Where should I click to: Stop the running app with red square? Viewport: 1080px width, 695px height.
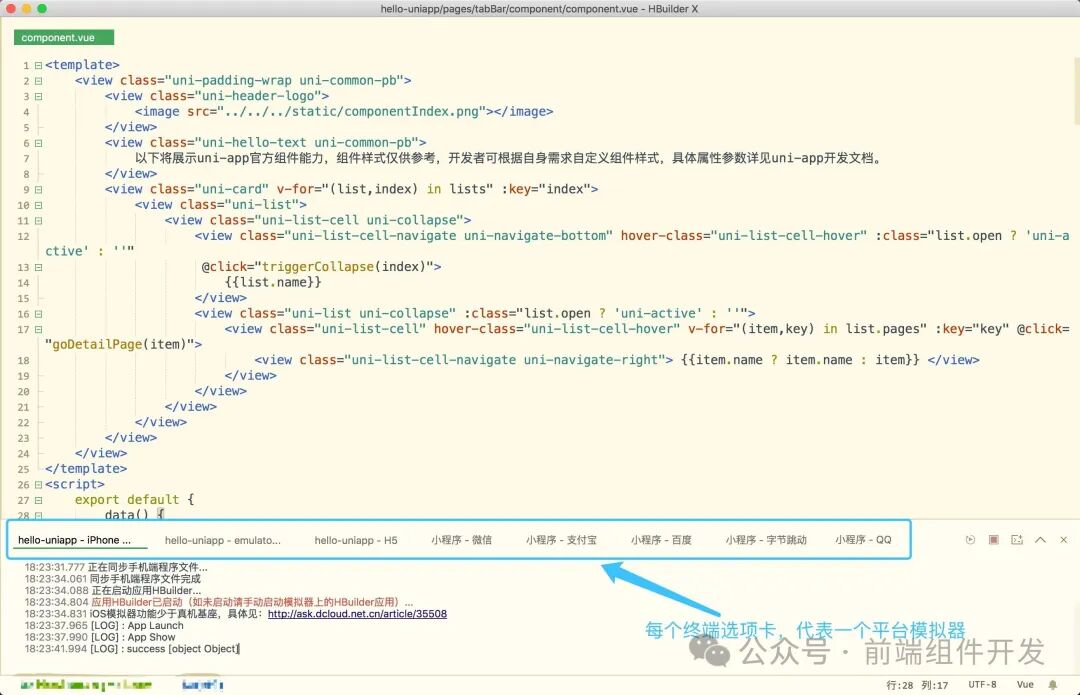pos(993,540)
